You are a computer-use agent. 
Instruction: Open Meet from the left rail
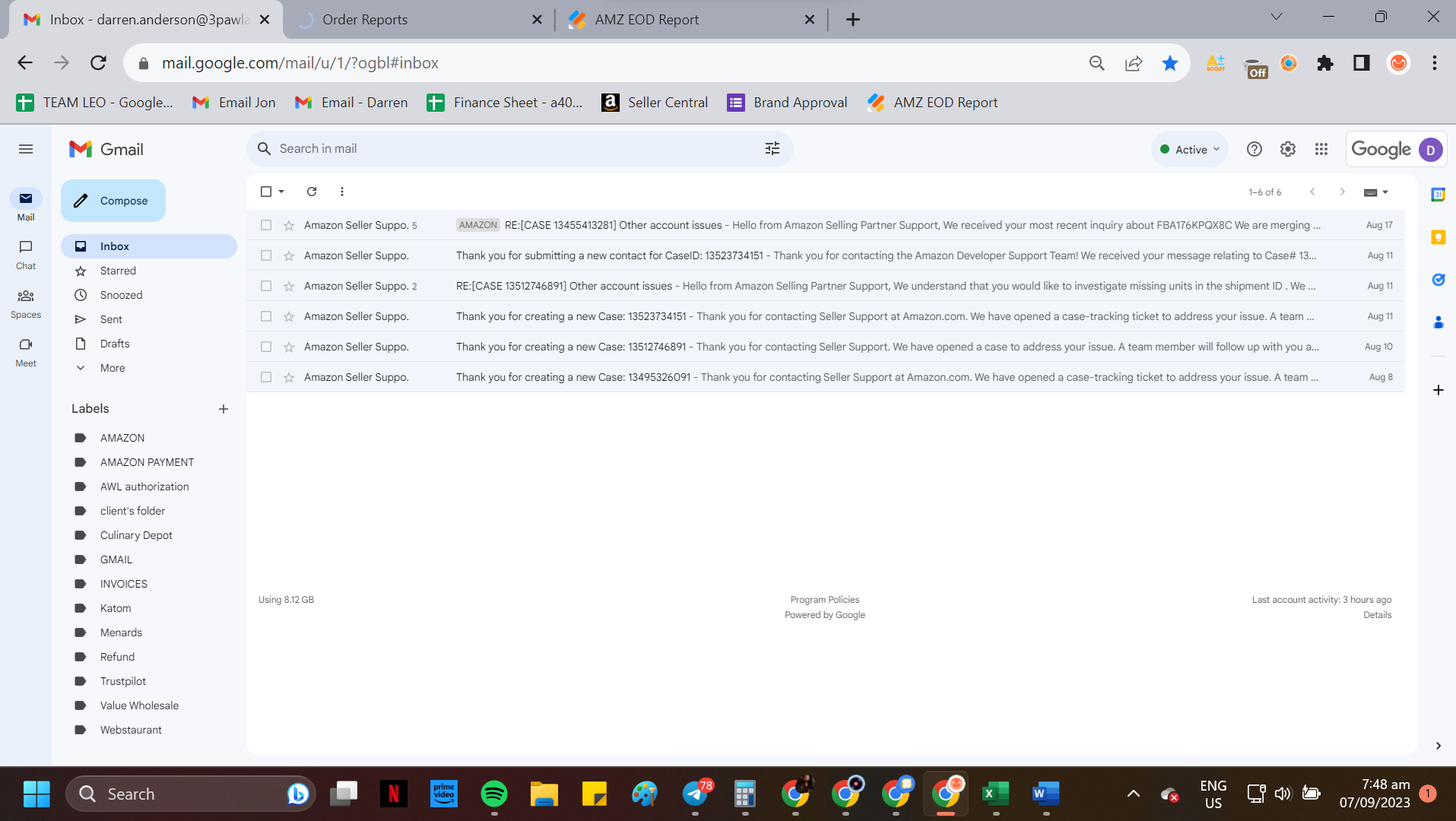click(26, 352)
